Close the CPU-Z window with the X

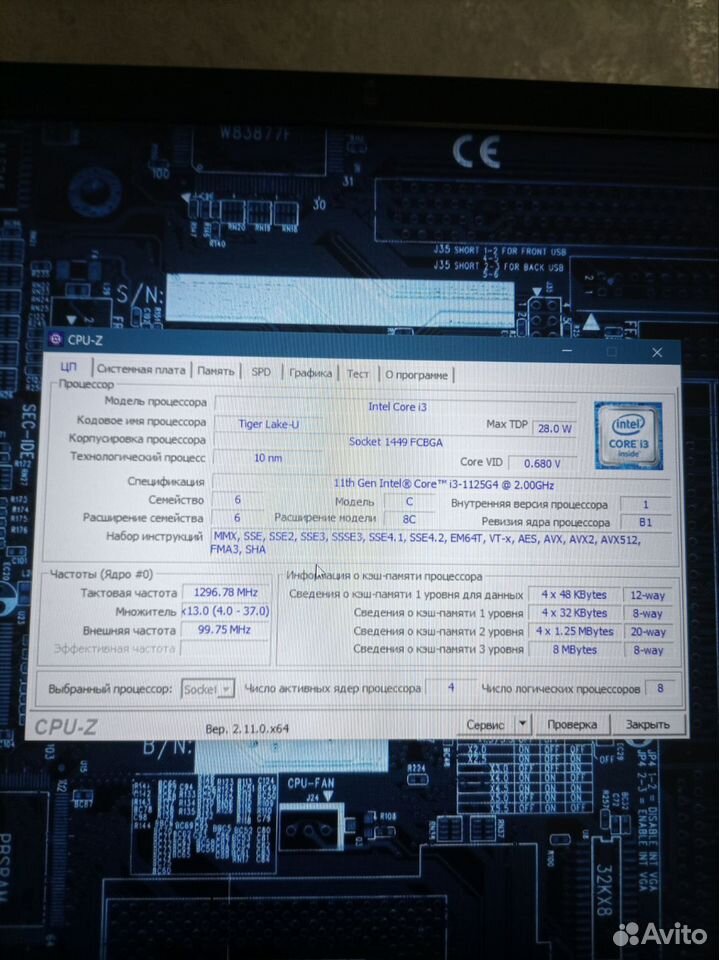pyautogui.click(x=656, y=353)
